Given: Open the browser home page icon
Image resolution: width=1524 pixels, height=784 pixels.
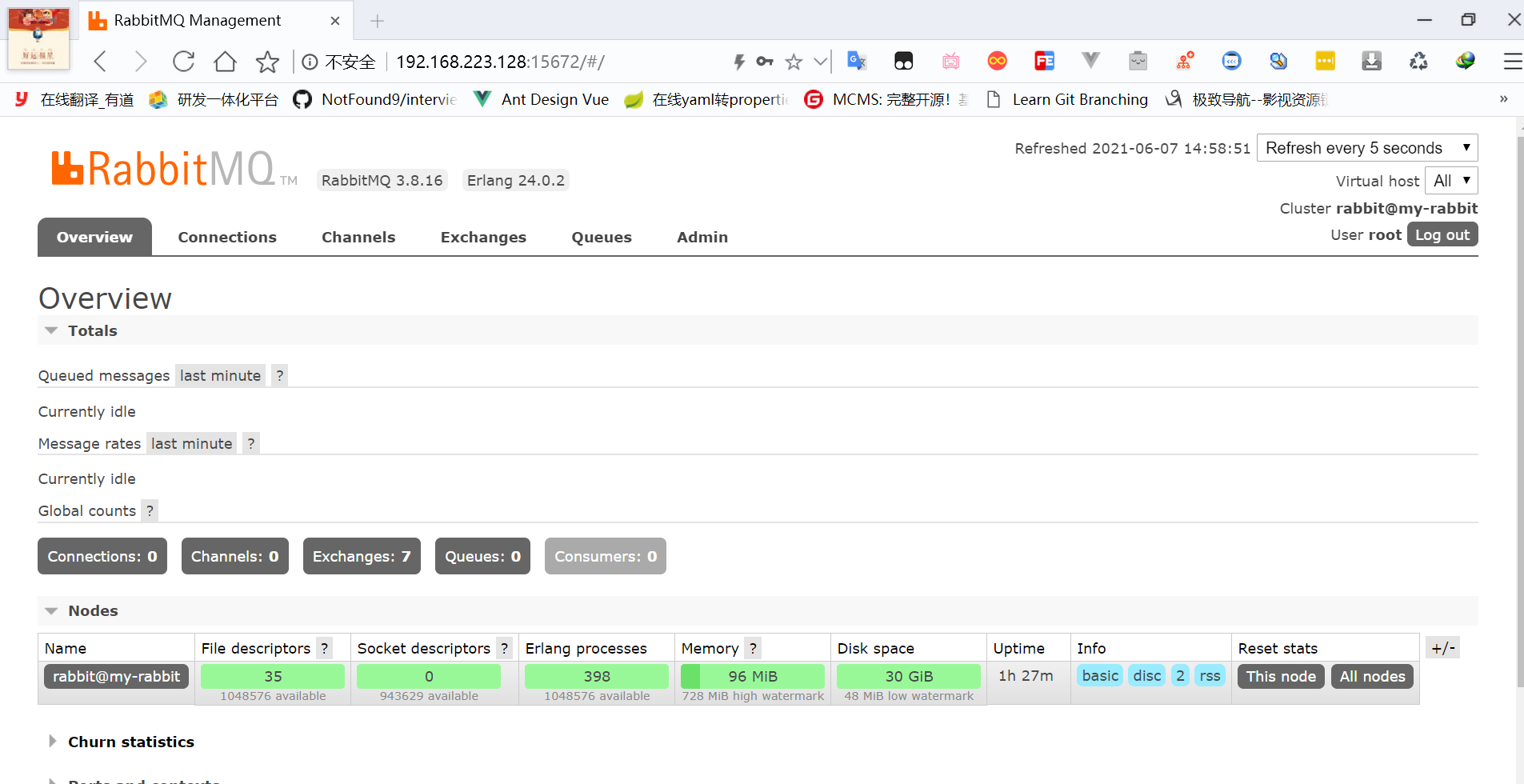Looking at the screenshot, I should point(226,62).
